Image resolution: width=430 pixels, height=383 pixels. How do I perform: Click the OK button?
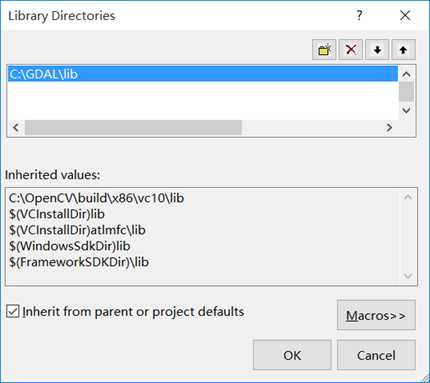pos(292,355)
